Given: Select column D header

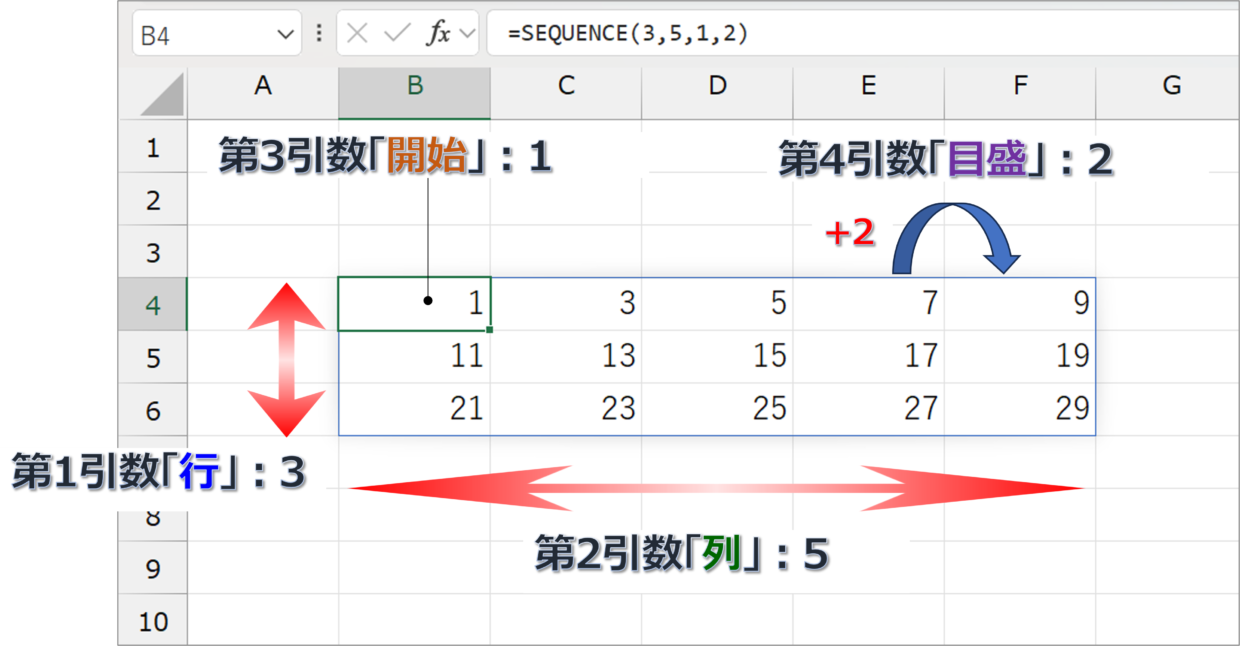Looking at the screenshot, I should (717, 87).
